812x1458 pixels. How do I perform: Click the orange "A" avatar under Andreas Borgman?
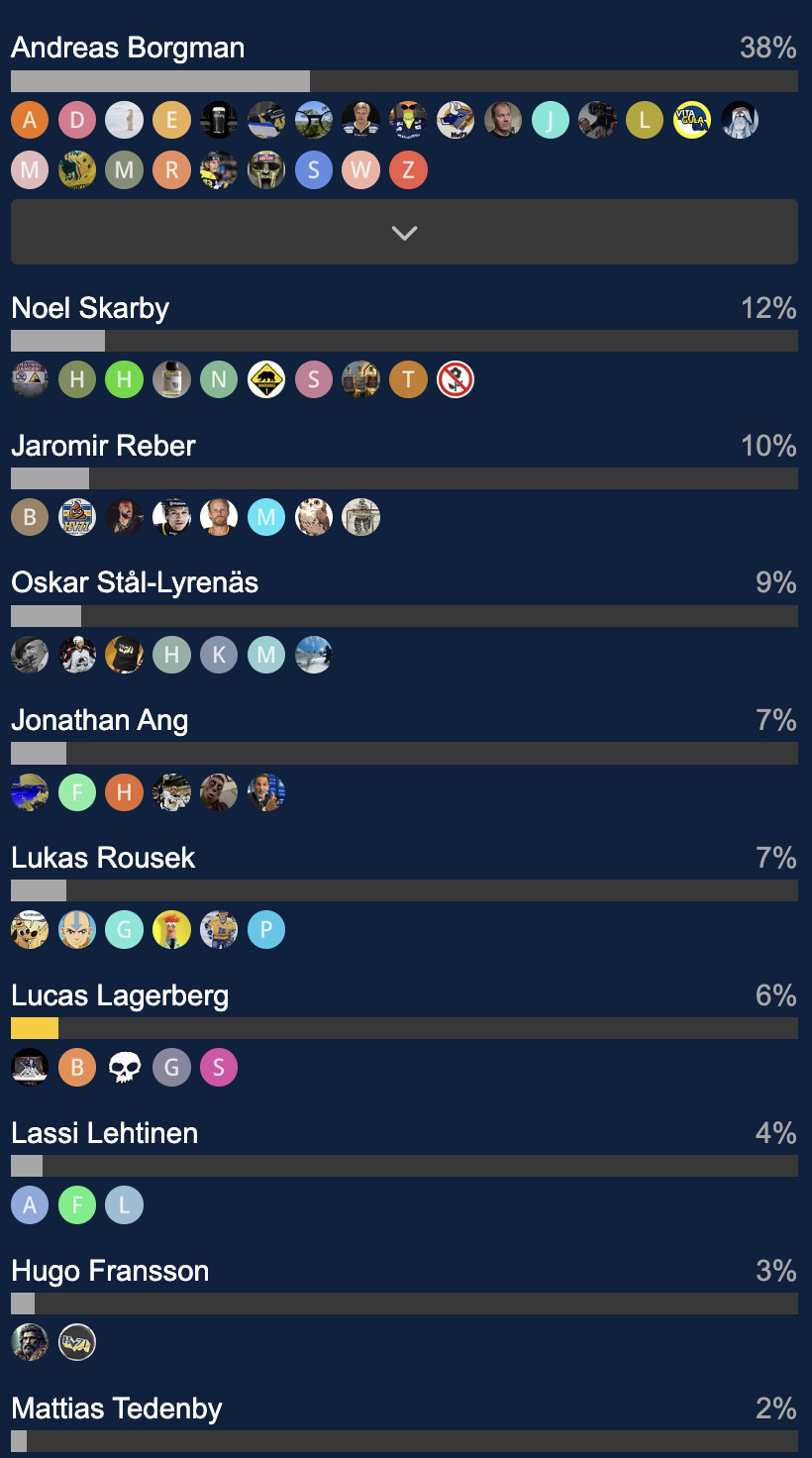pos(30,121)
